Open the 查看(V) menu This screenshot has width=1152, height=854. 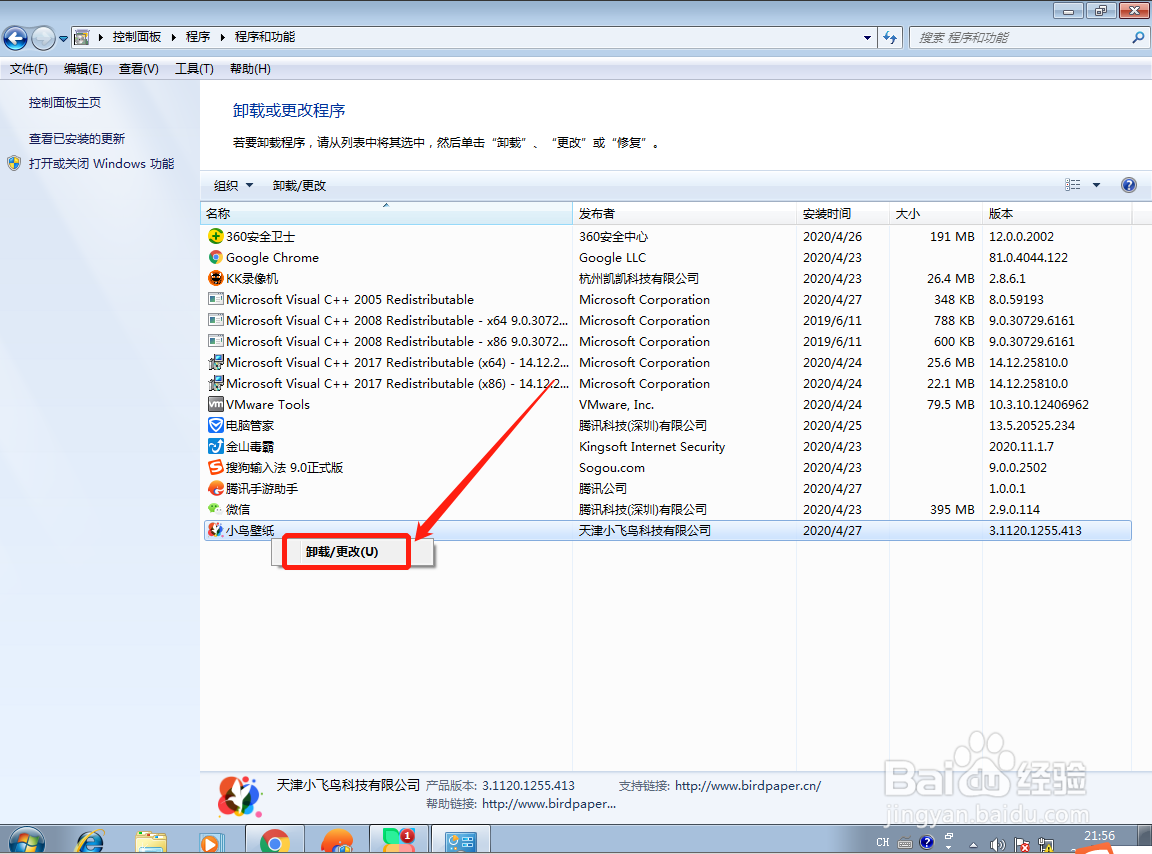click(139, 68)
